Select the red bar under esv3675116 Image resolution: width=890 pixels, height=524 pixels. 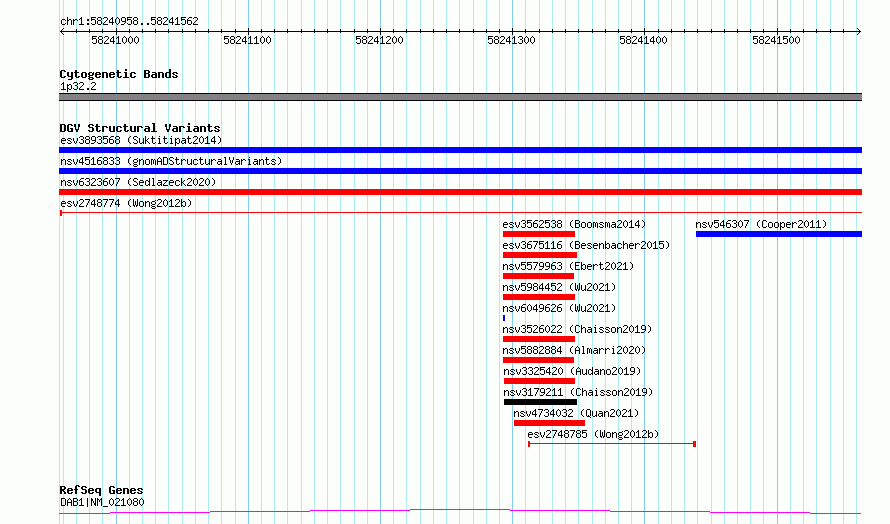tap(540, 255)
